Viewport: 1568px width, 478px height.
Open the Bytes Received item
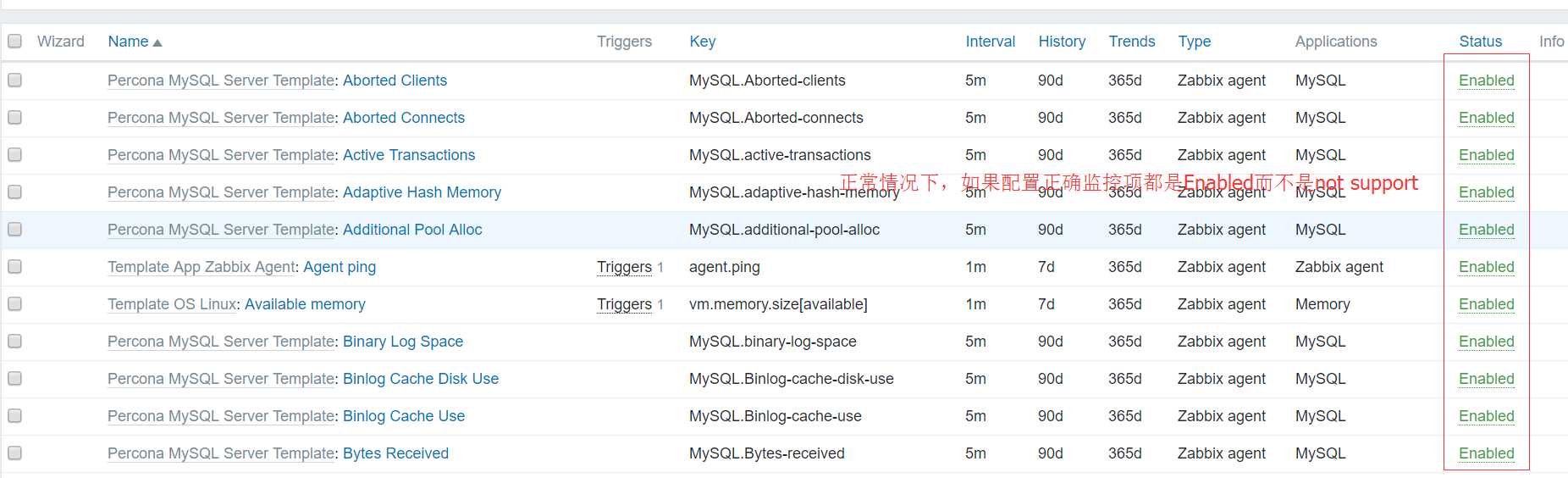pos(395,453)
